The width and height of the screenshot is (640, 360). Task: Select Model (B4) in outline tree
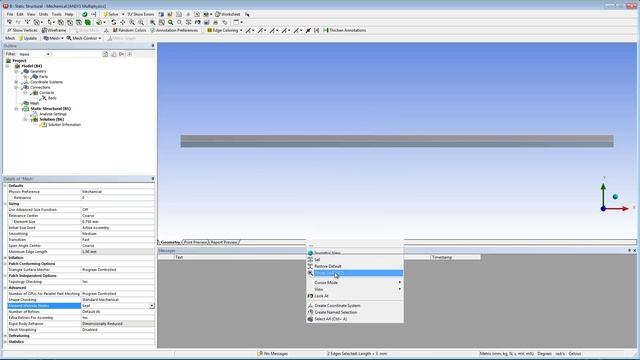point(31,66)
